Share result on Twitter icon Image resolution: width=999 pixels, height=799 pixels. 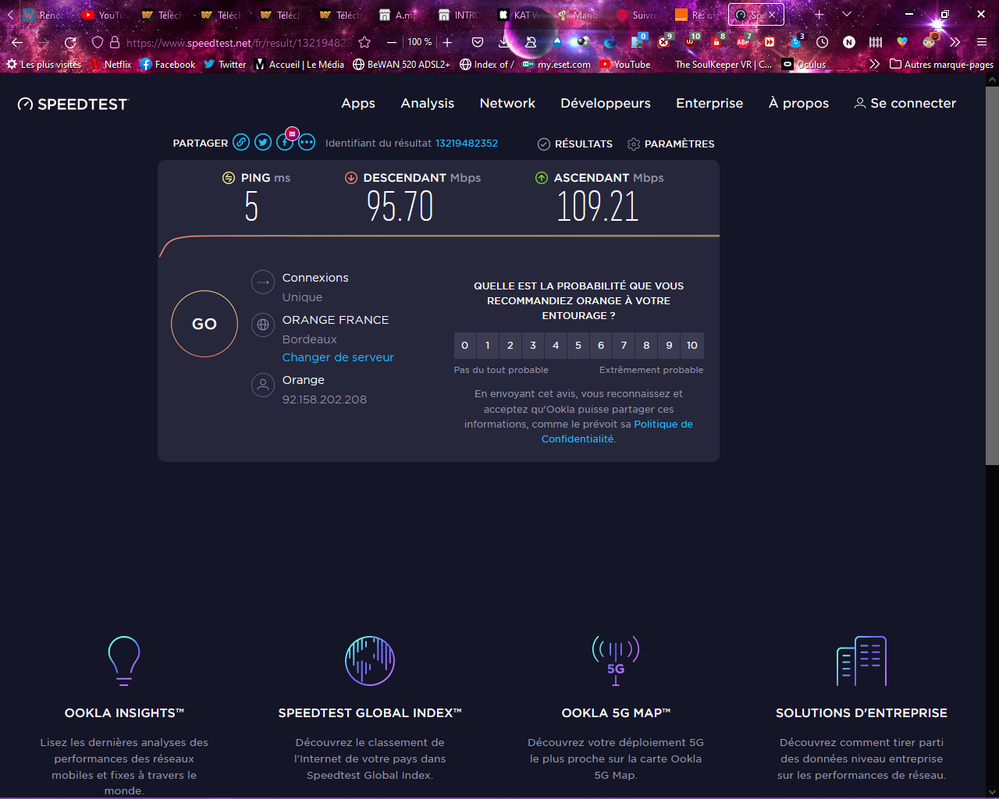coord(262,143)
